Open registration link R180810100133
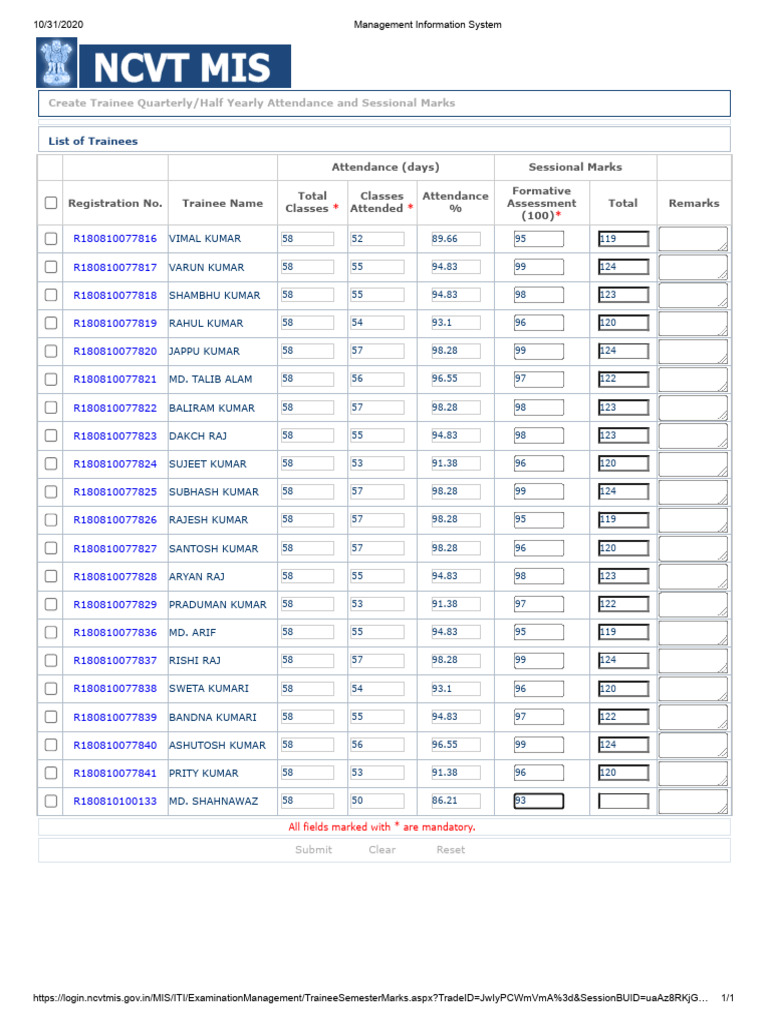Image resolution: width=768 pixels, height=1024 pixels. 115,801
